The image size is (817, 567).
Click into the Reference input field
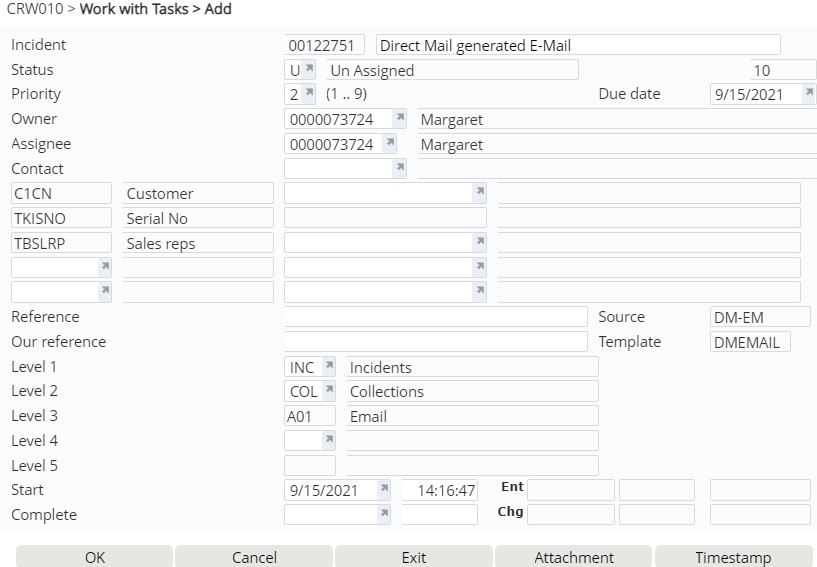pos(436,317)
